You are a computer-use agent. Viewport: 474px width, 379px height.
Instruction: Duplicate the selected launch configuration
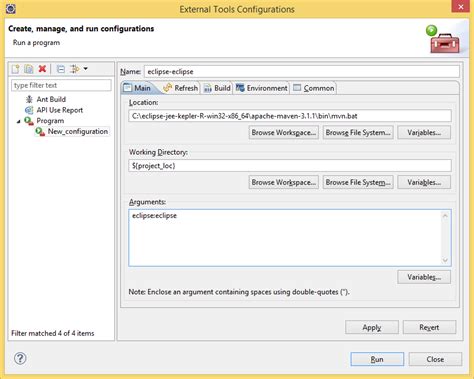(29, 69)
